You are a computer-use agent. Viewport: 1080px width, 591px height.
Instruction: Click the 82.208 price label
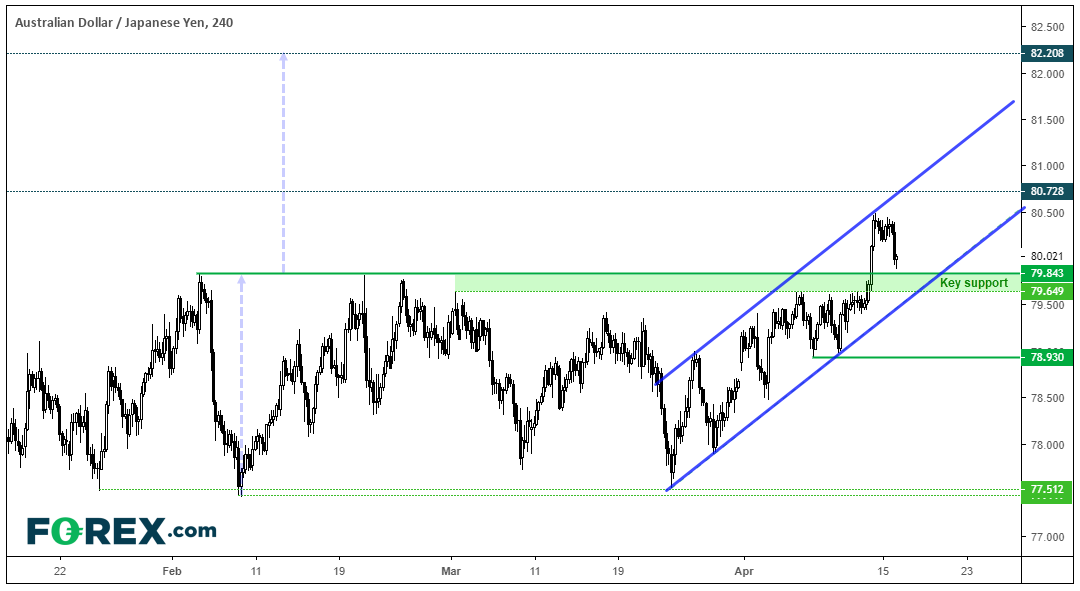(x=1046, y=53)
